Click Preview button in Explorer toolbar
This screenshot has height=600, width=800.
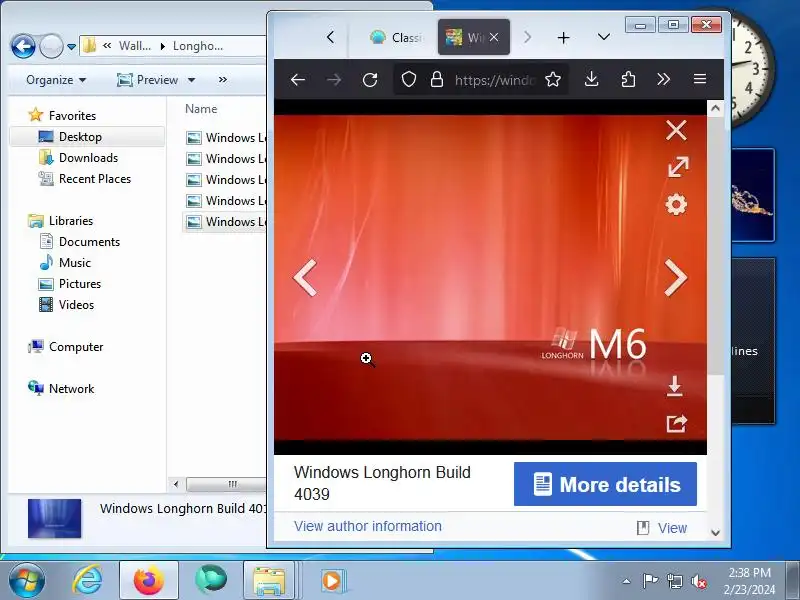(147, 80)
